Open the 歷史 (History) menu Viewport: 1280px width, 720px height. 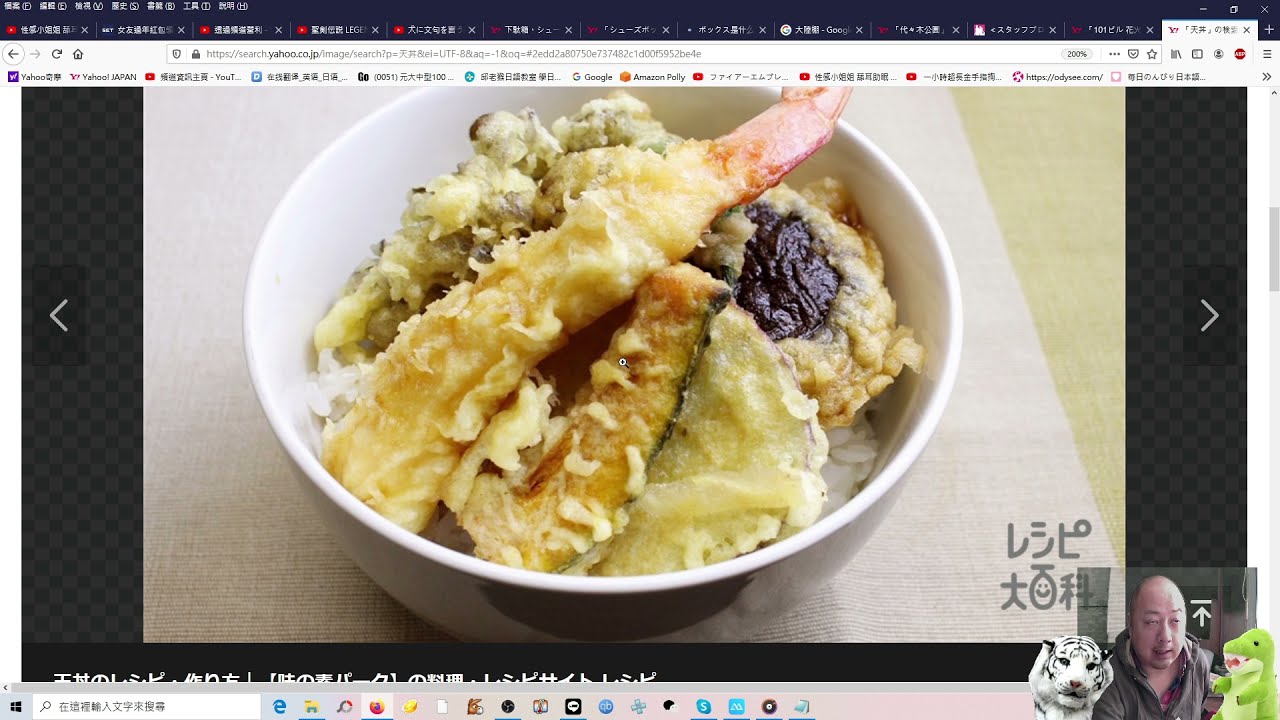(x=125, y=6)
